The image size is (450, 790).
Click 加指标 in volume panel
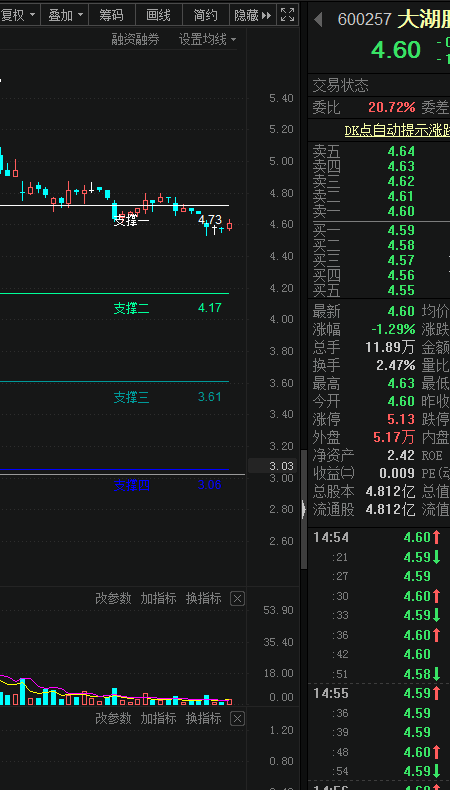coord(158,599)
